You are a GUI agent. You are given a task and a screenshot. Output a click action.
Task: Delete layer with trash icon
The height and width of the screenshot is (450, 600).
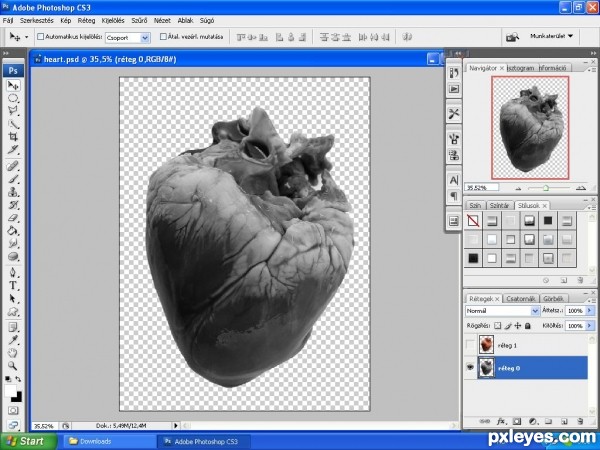click(x=580, y=422)
